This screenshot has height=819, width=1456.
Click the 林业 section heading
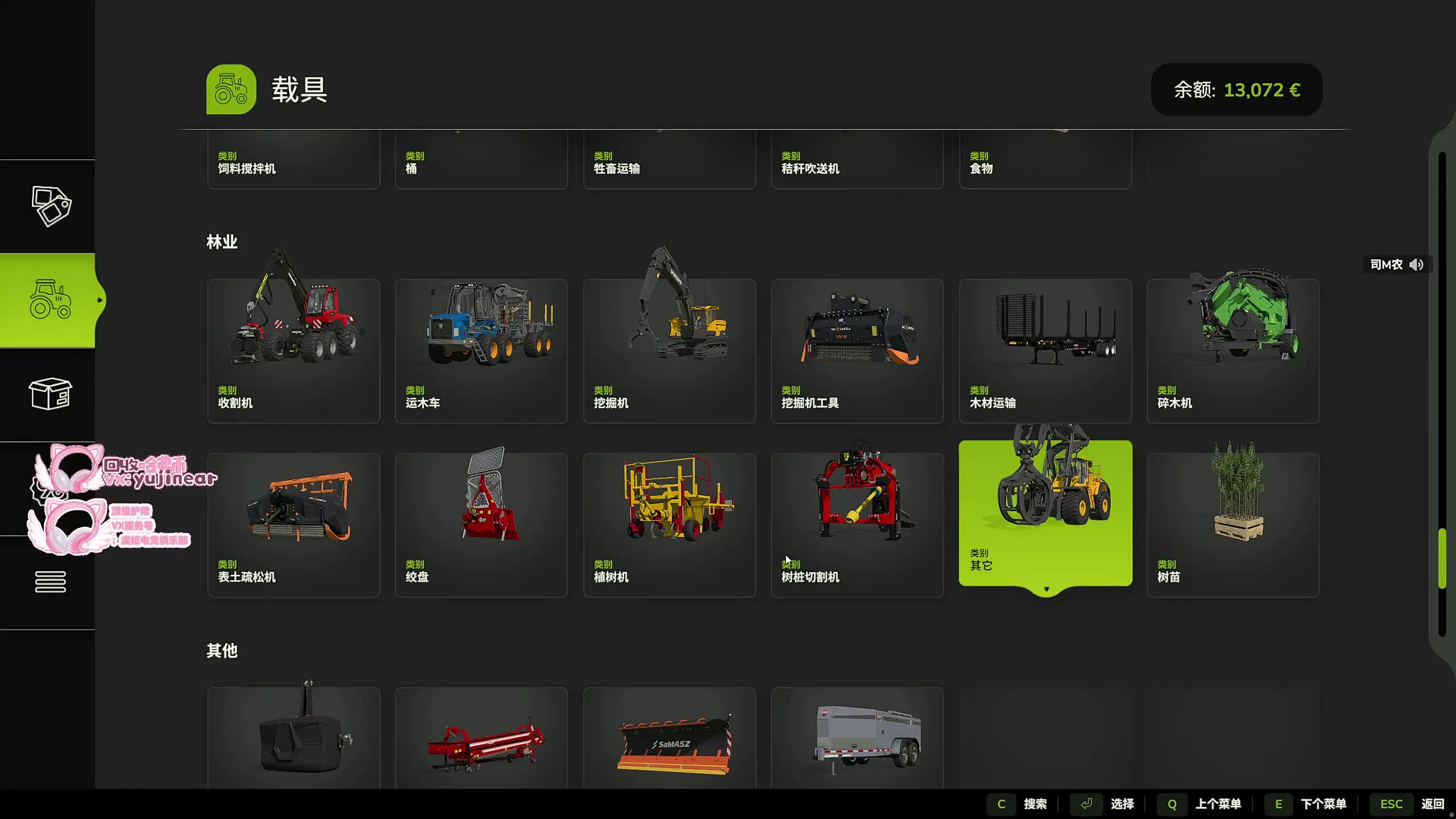pos(222,242)
